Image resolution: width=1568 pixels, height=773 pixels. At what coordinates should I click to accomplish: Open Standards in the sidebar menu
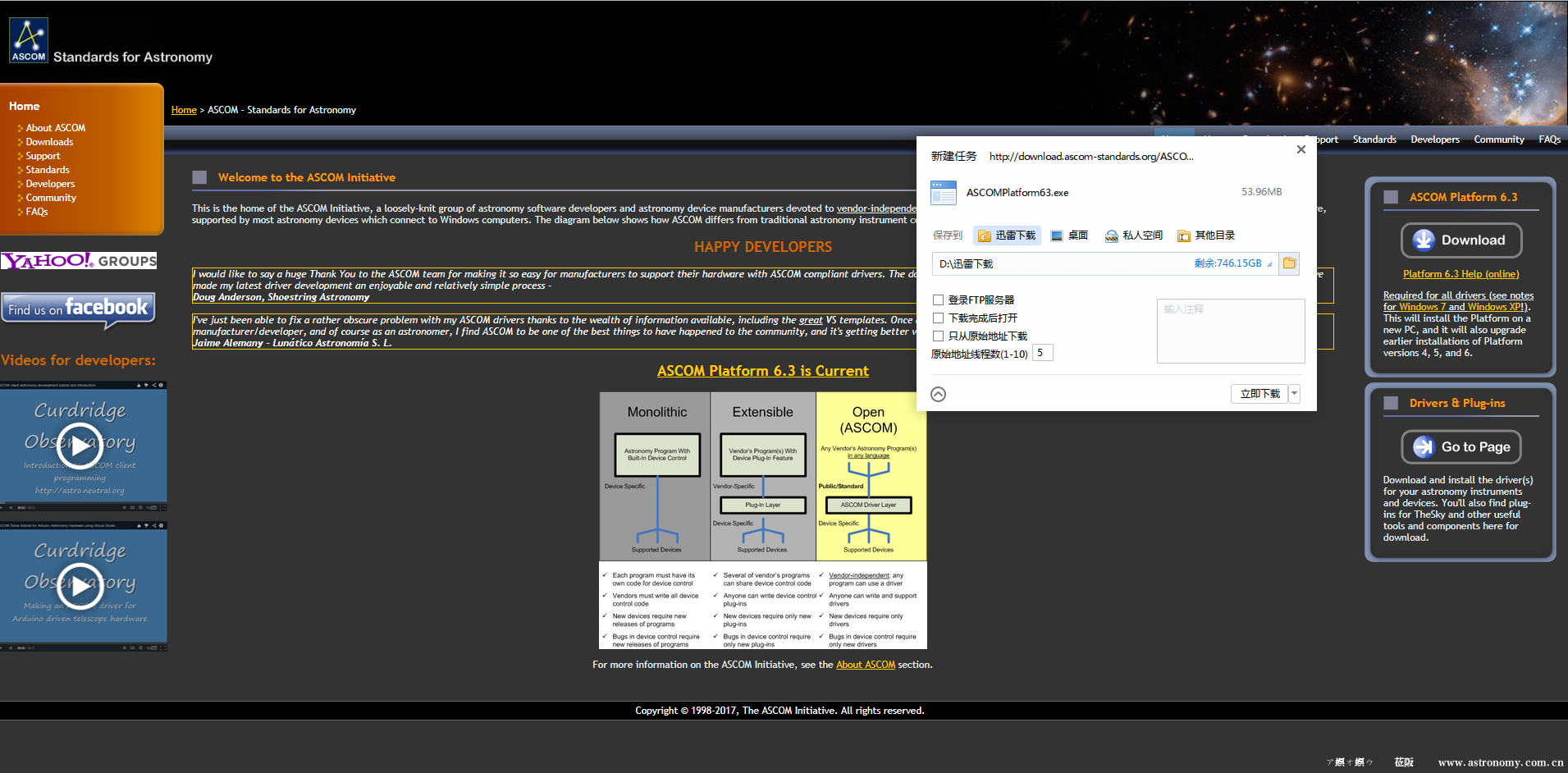48,170
